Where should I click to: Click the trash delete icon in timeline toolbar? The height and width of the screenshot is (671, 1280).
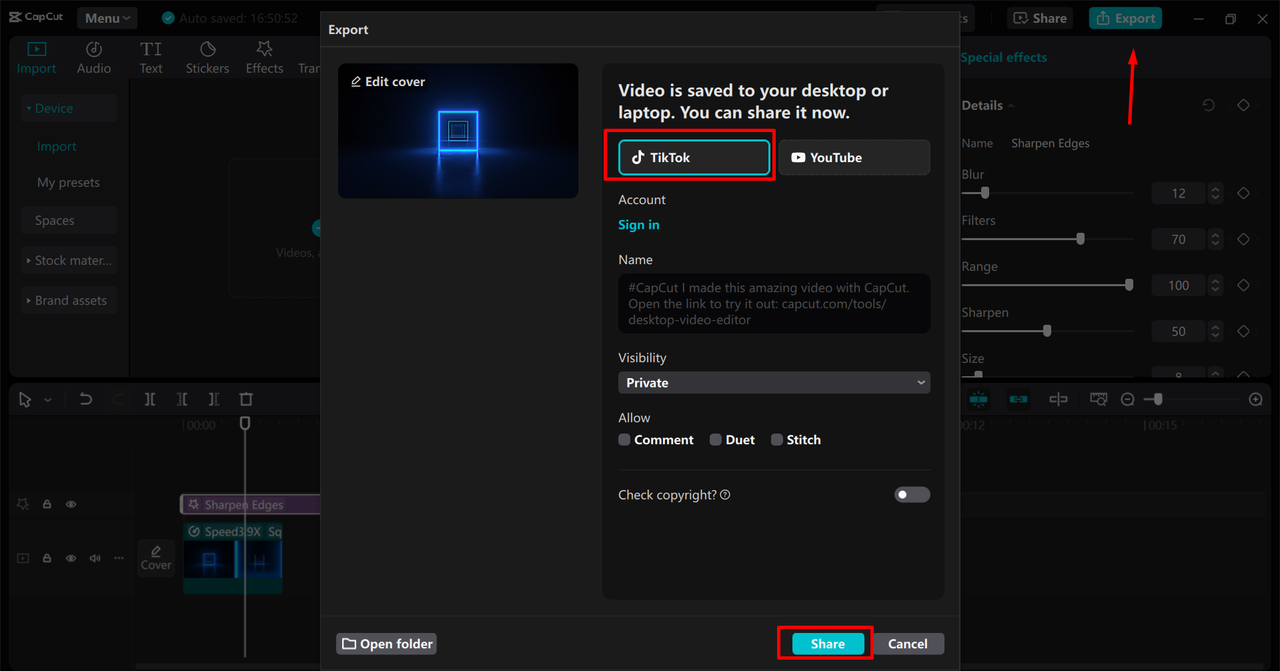tap(246, 399)
